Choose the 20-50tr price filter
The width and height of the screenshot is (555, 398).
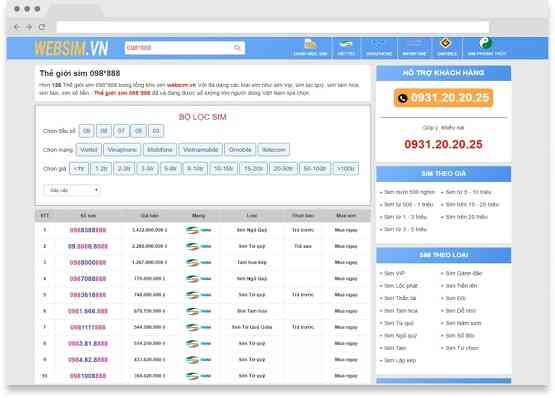point(283,169)
